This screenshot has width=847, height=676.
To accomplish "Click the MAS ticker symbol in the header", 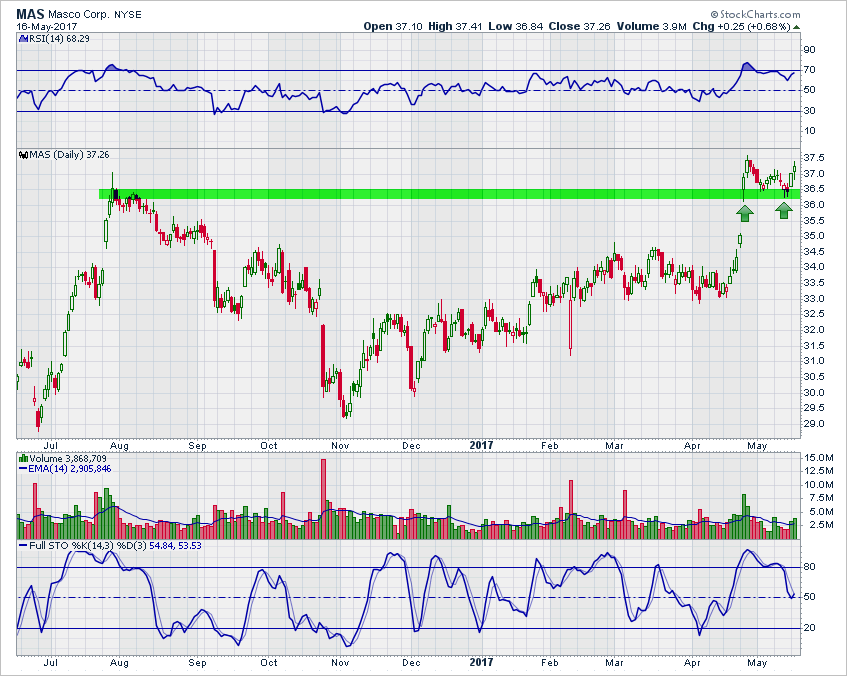I will [30, 15].
